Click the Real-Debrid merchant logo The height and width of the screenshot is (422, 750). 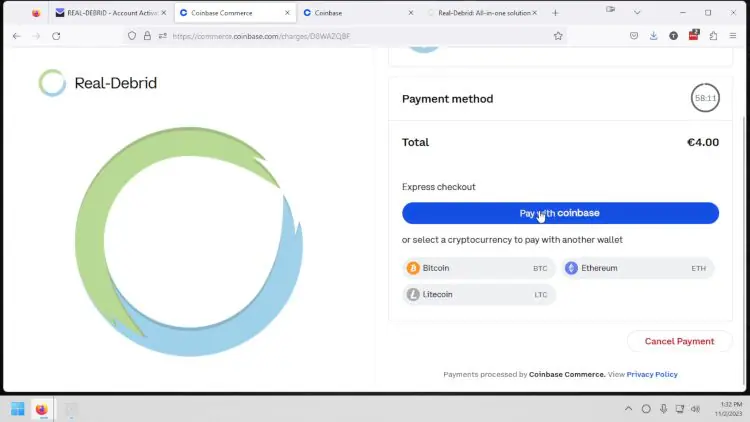[x=52, y=83]
